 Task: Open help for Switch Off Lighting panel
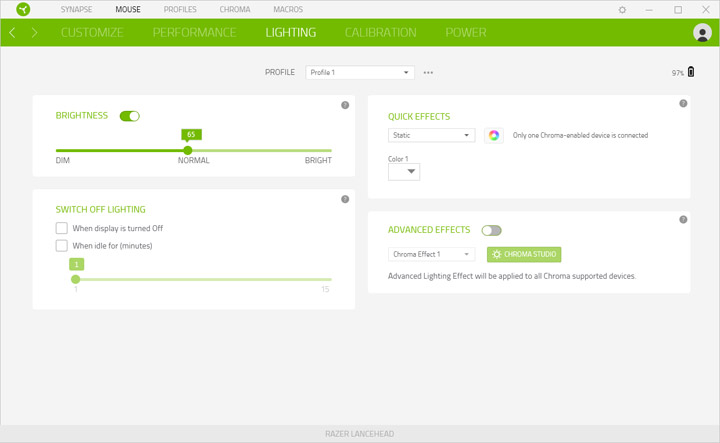pyautogui.click(x=345, y=199)
